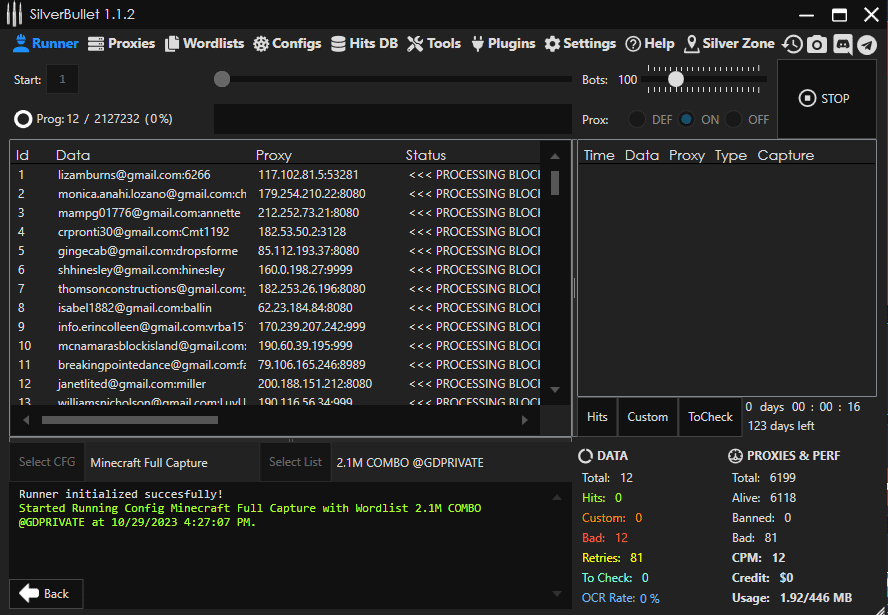Click the Telegram paper plane icon

[867, 44]
